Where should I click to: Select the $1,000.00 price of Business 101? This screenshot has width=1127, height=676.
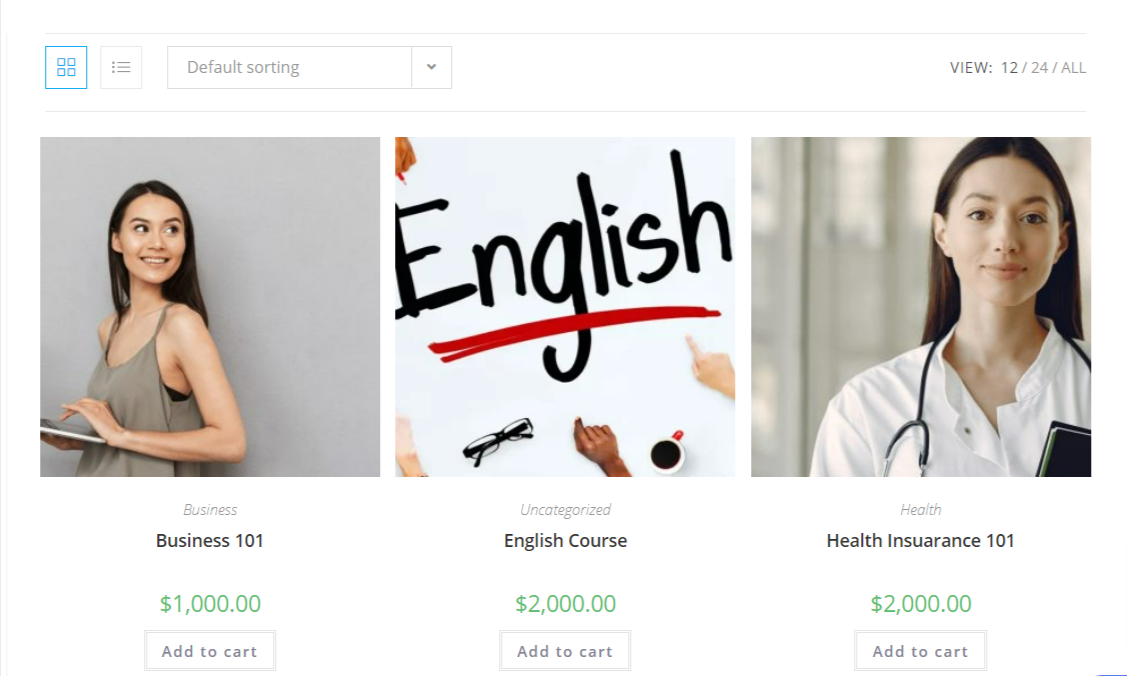(210, 603)
